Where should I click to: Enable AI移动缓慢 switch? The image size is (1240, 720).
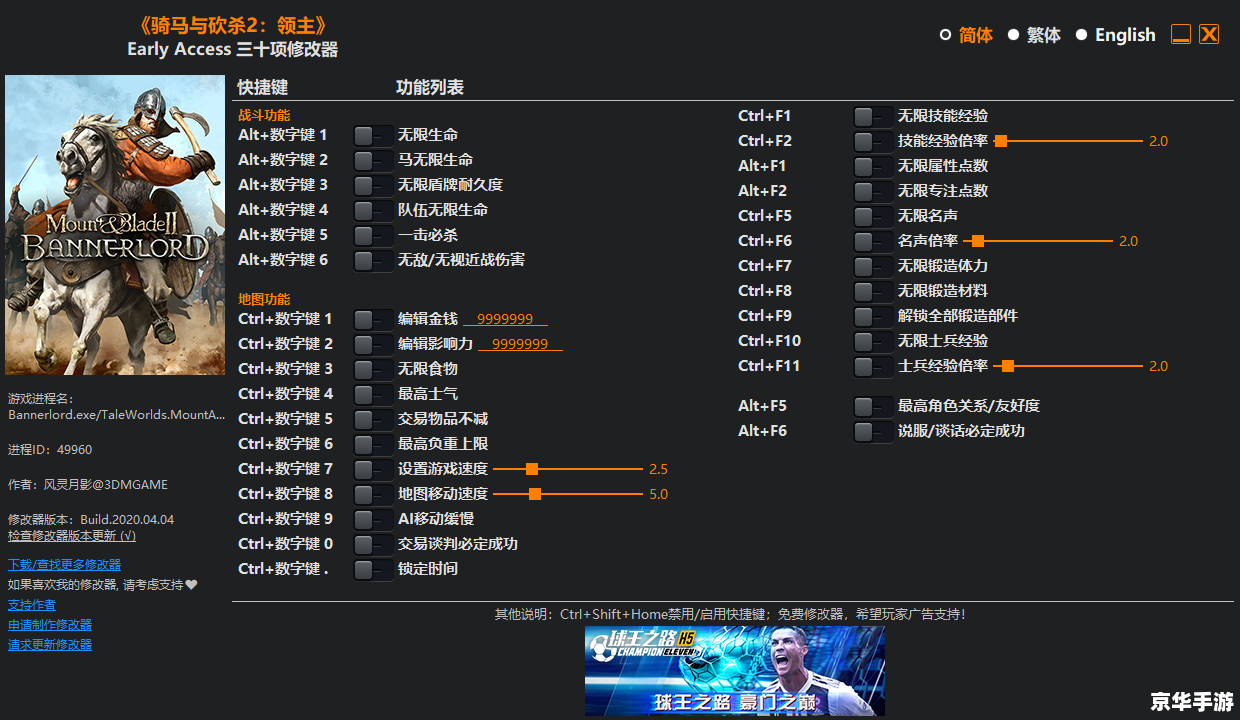(x=373, y=519)
